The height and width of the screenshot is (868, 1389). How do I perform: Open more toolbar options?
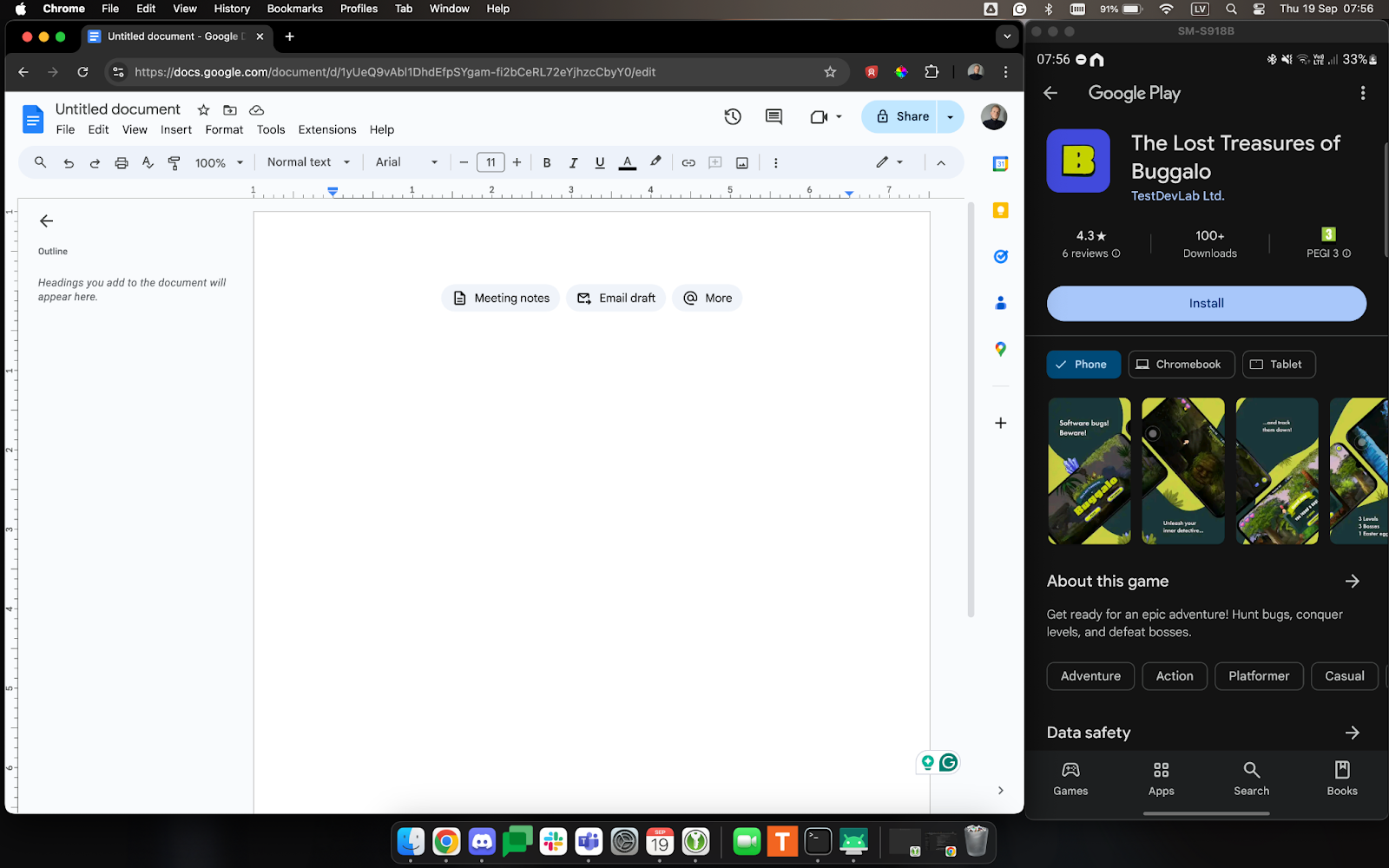(x=775, y=162)
